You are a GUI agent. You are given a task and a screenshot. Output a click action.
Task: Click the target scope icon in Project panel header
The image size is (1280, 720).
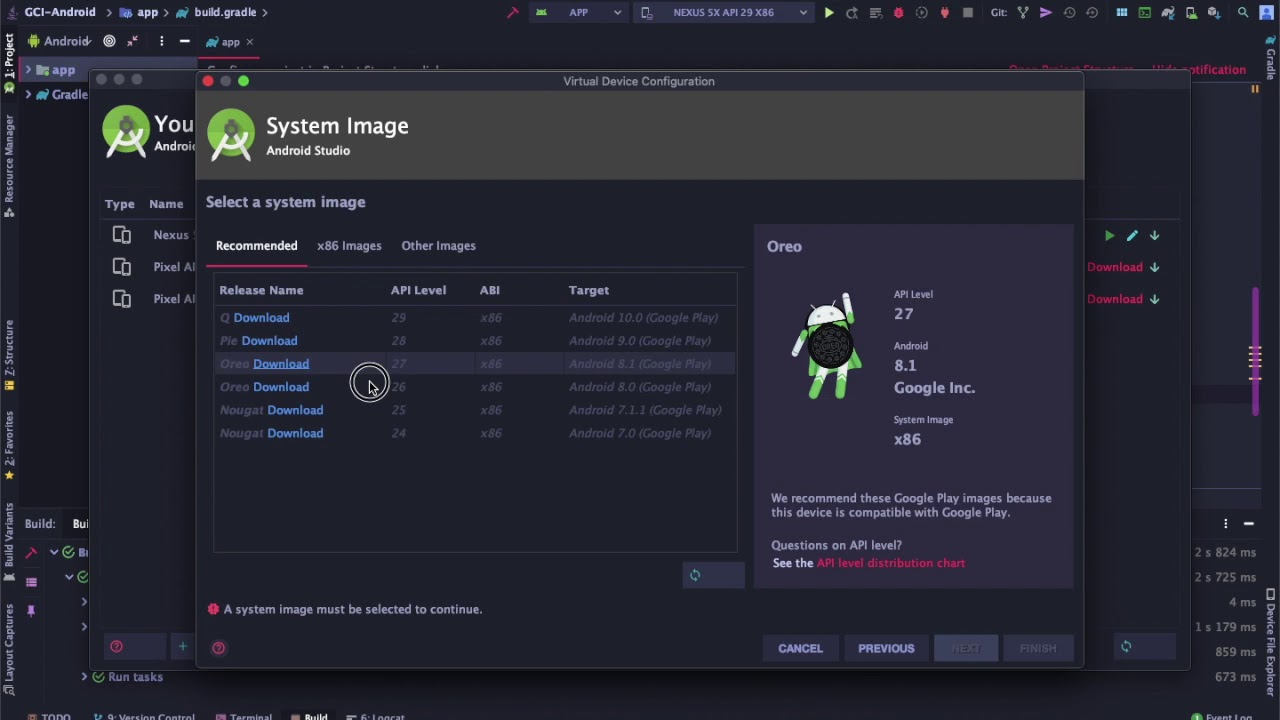(109, 41)
